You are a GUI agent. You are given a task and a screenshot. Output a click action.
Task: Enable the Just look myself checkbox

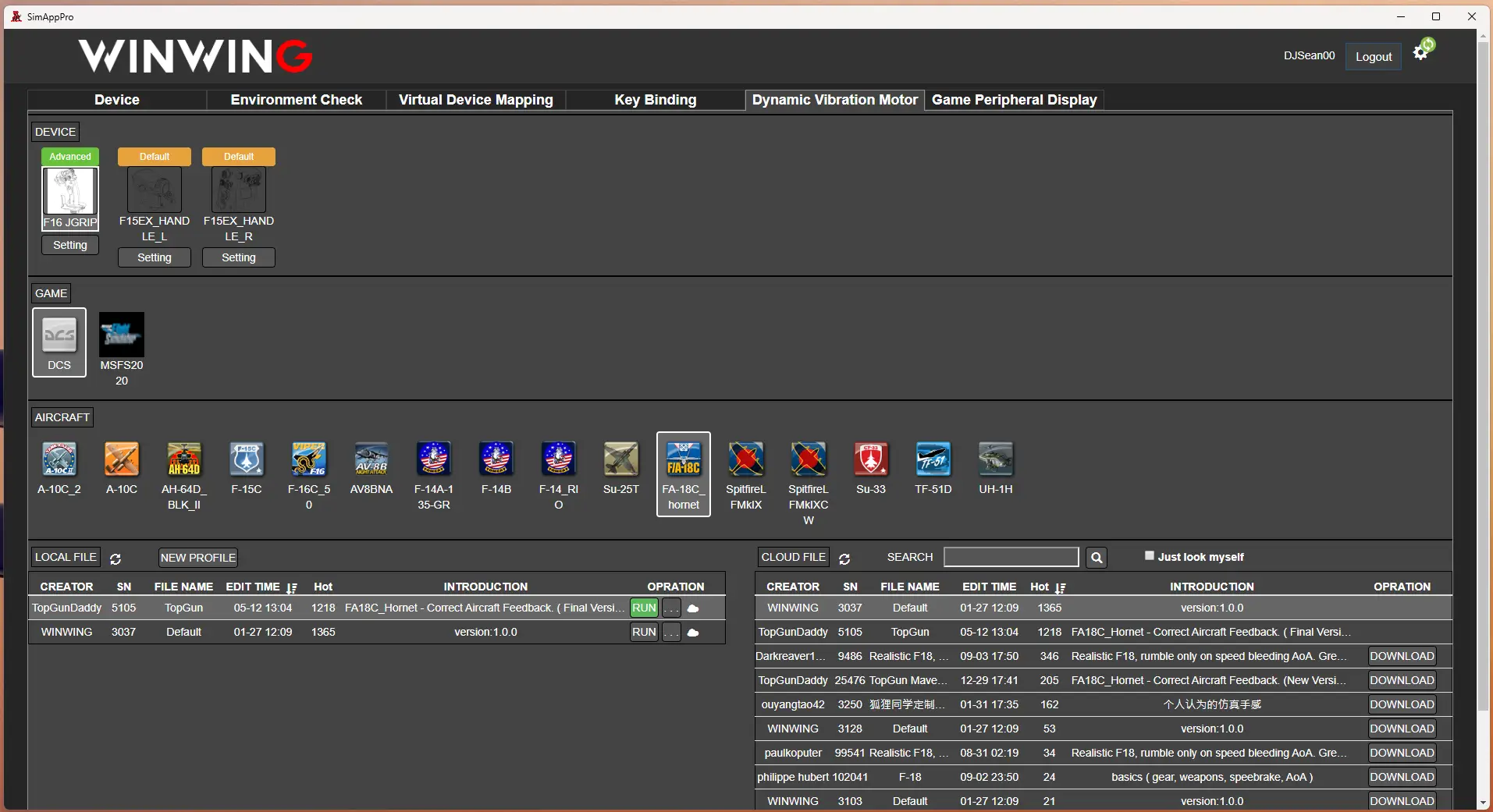point(1150,555)
